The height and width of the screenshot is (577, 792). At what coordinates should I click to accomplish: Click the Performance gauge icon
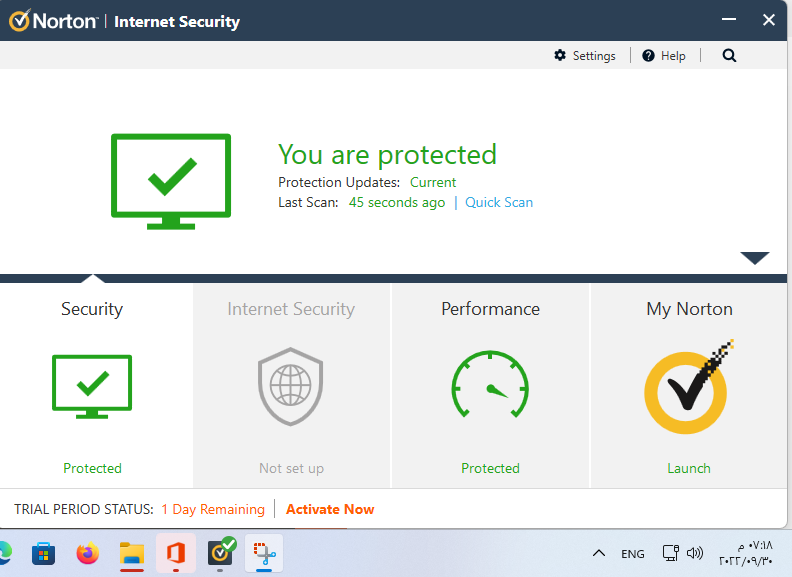[490, 384]
